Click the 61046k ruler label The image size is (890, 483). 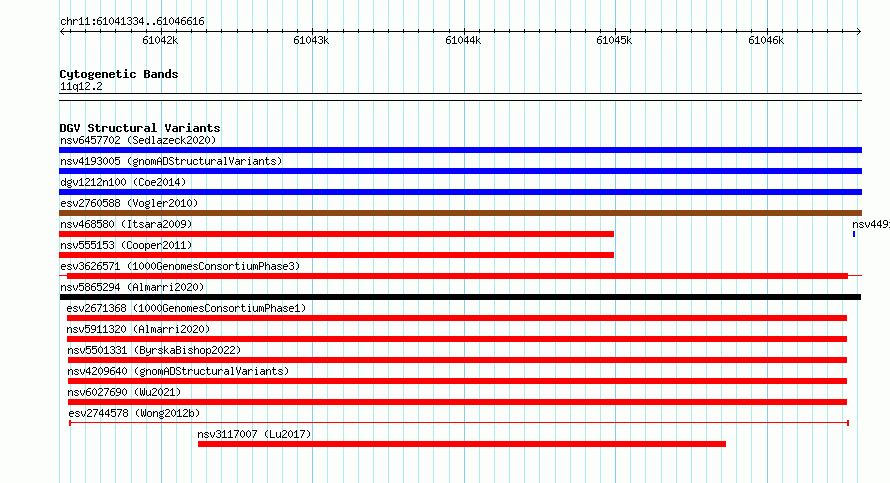[766, 40]
